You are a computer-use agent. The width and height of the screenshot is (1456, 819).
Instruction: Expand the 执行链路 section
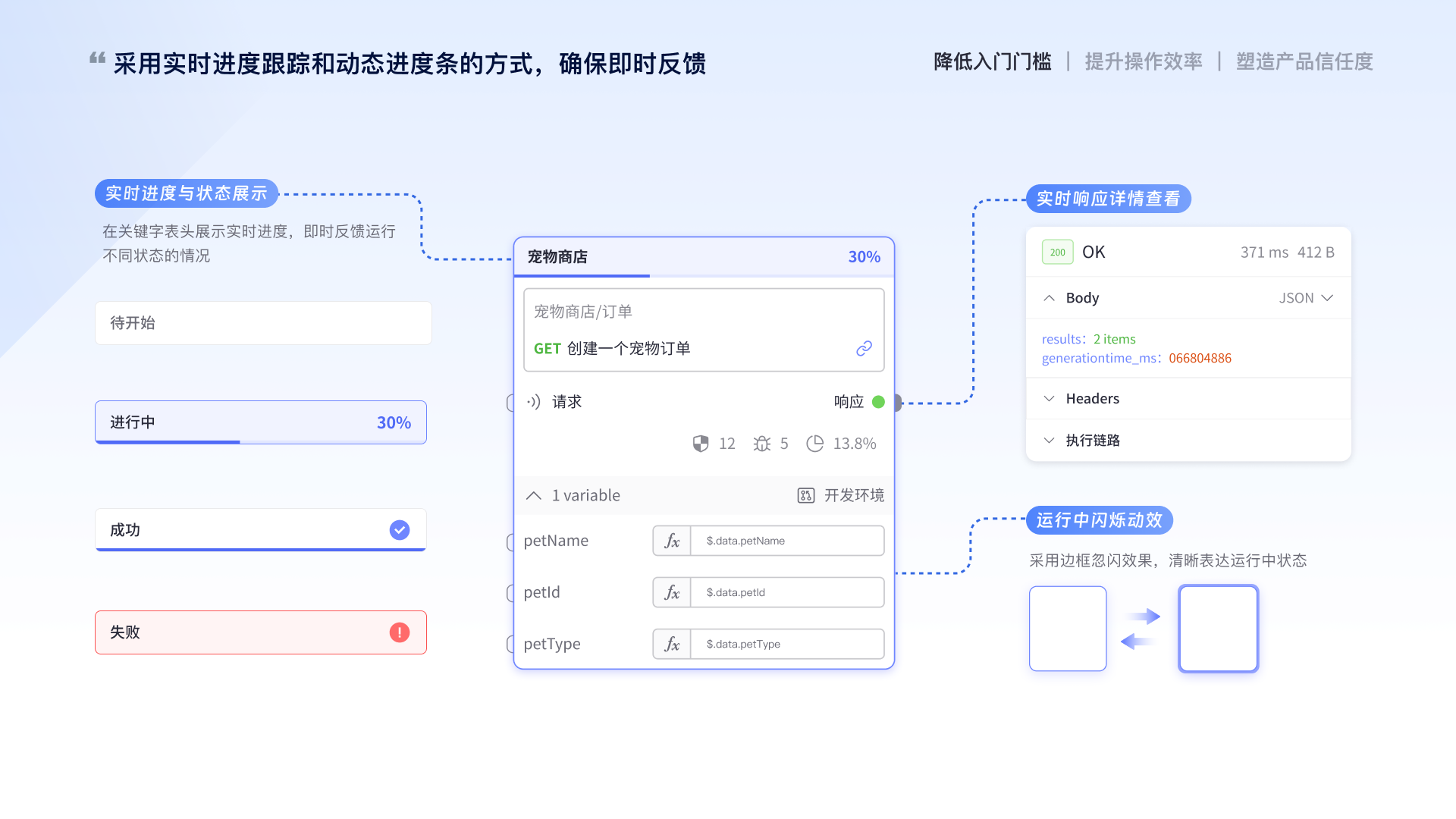pyautogui.click(x=1050, y=441)
